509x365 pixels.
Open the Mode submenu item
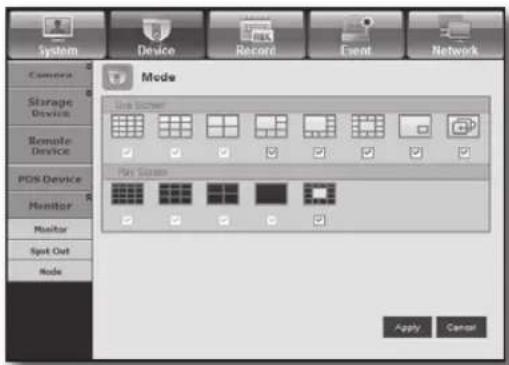tap(50, 271)
